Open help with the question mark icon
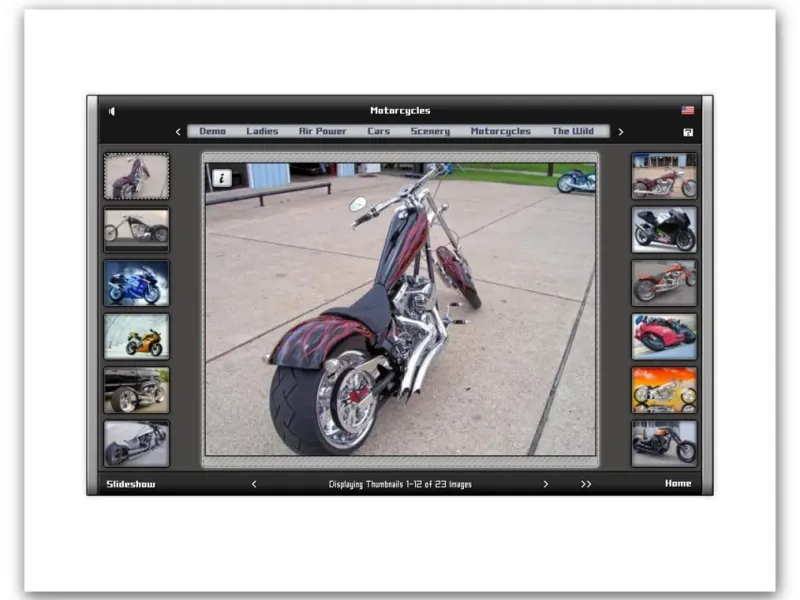 coord(688,132)
